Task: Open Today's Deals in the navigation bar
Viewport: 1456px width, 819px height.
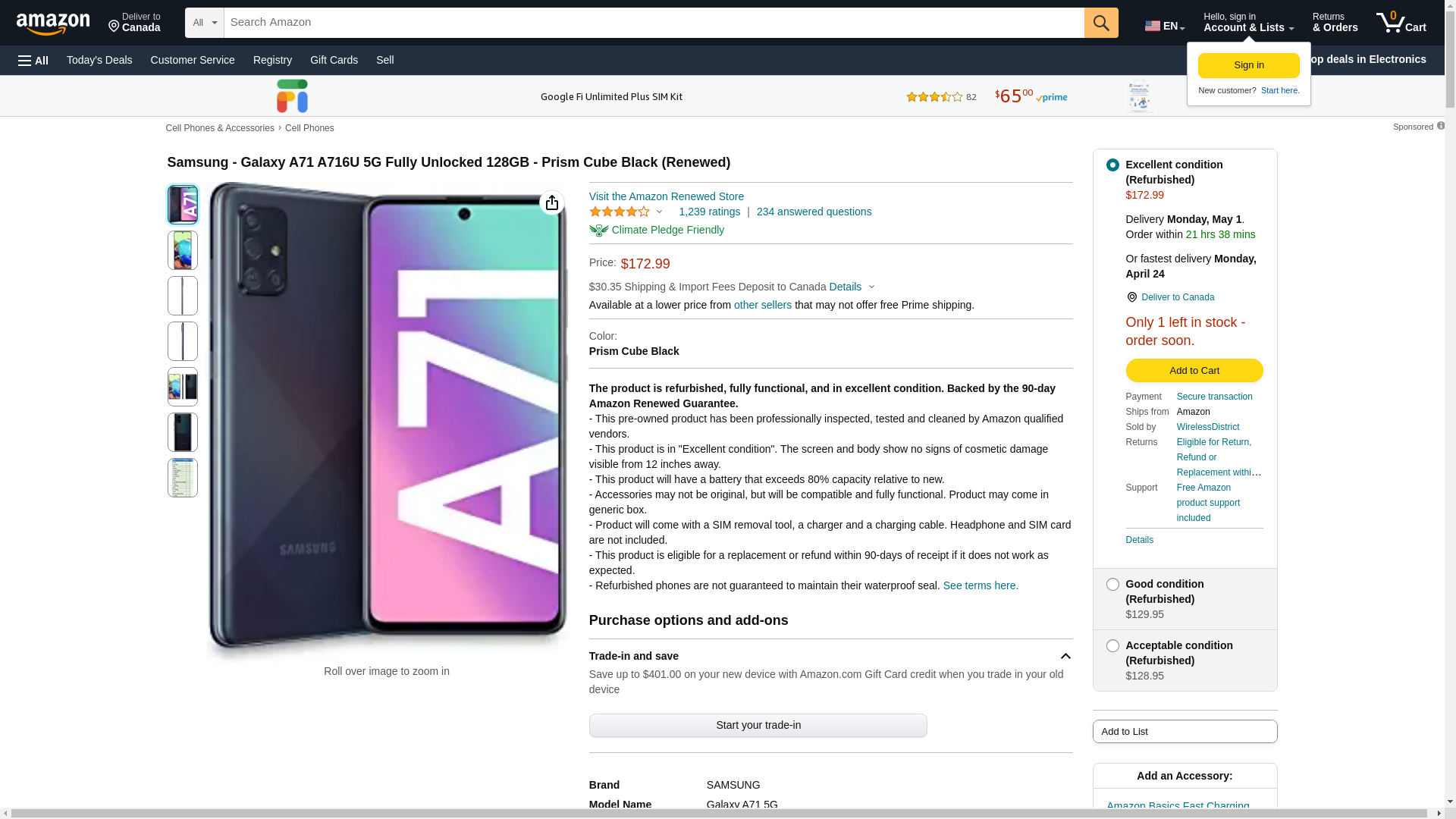Action: click(x=99, y=60)
